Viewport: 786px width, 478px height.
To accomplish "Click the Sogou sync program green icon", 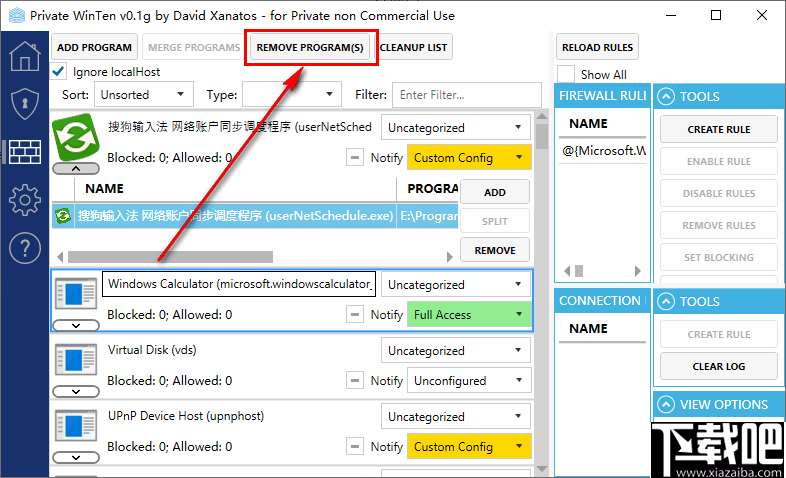I will pos(76,137).
